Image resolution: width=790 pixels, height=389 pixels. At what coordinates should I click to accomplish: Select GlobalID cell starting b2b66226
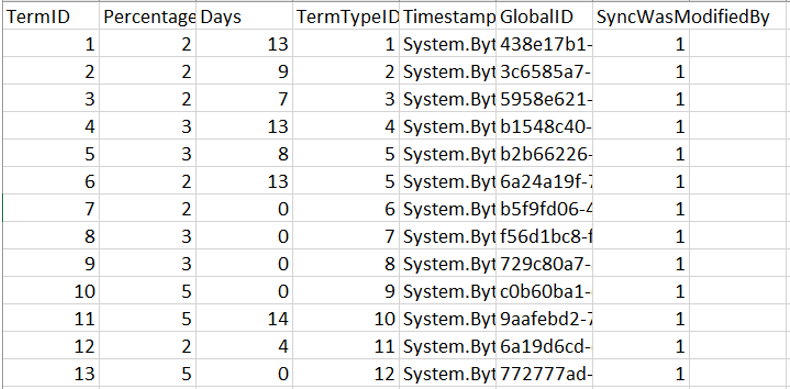pos(544,154)
